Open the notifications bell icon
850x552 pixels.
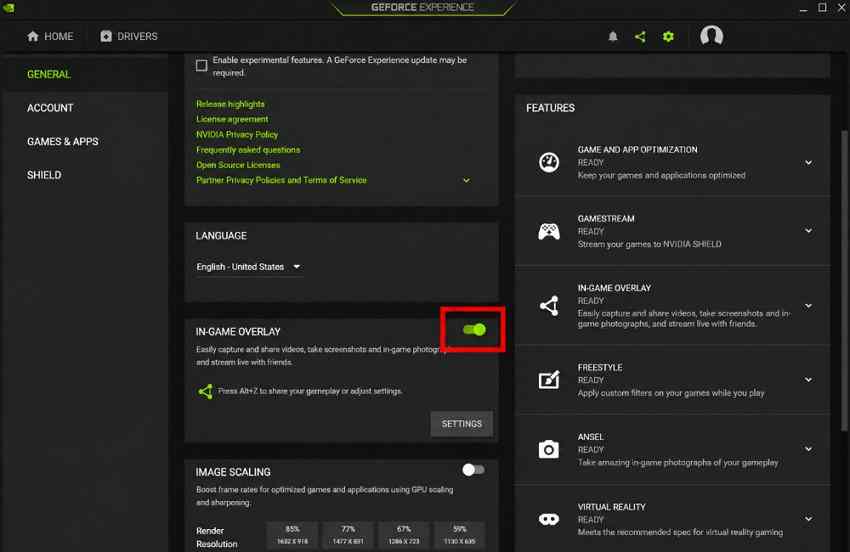(613, 36)
